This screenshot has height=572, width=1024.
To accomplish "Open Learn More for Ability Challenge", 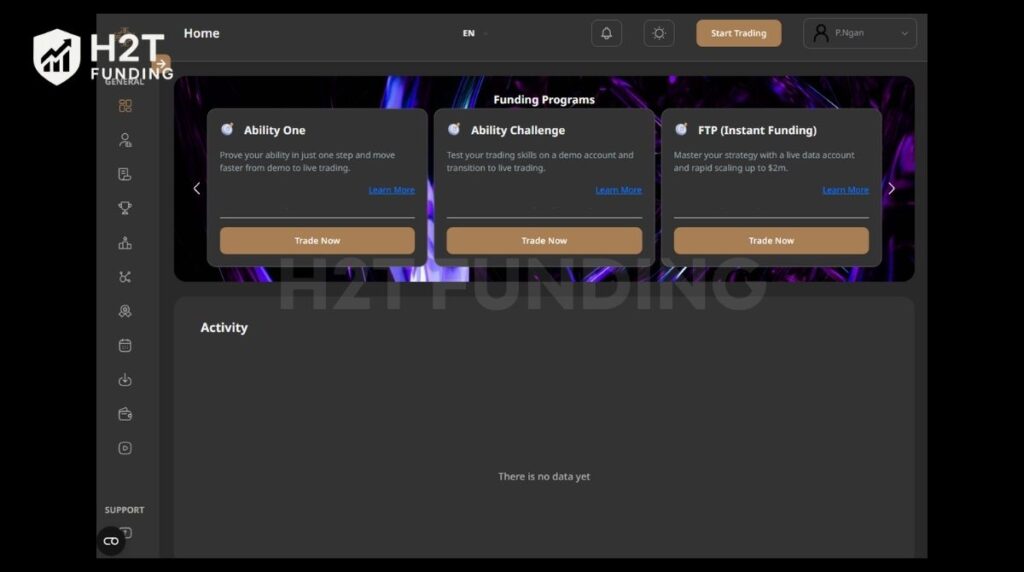I will (x=618, y=190).
